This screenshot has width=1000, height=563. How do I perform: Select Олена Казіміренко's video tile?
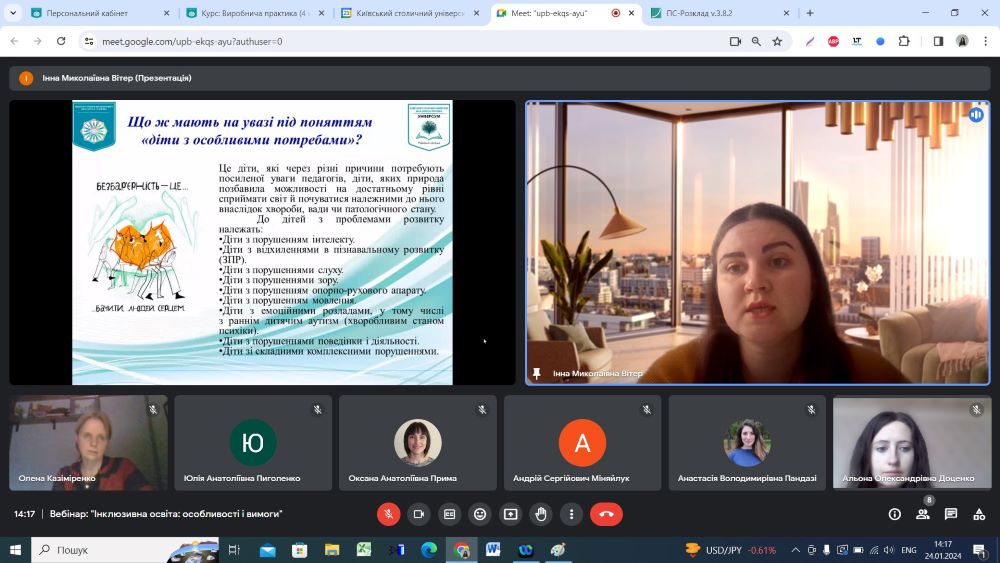89,442
